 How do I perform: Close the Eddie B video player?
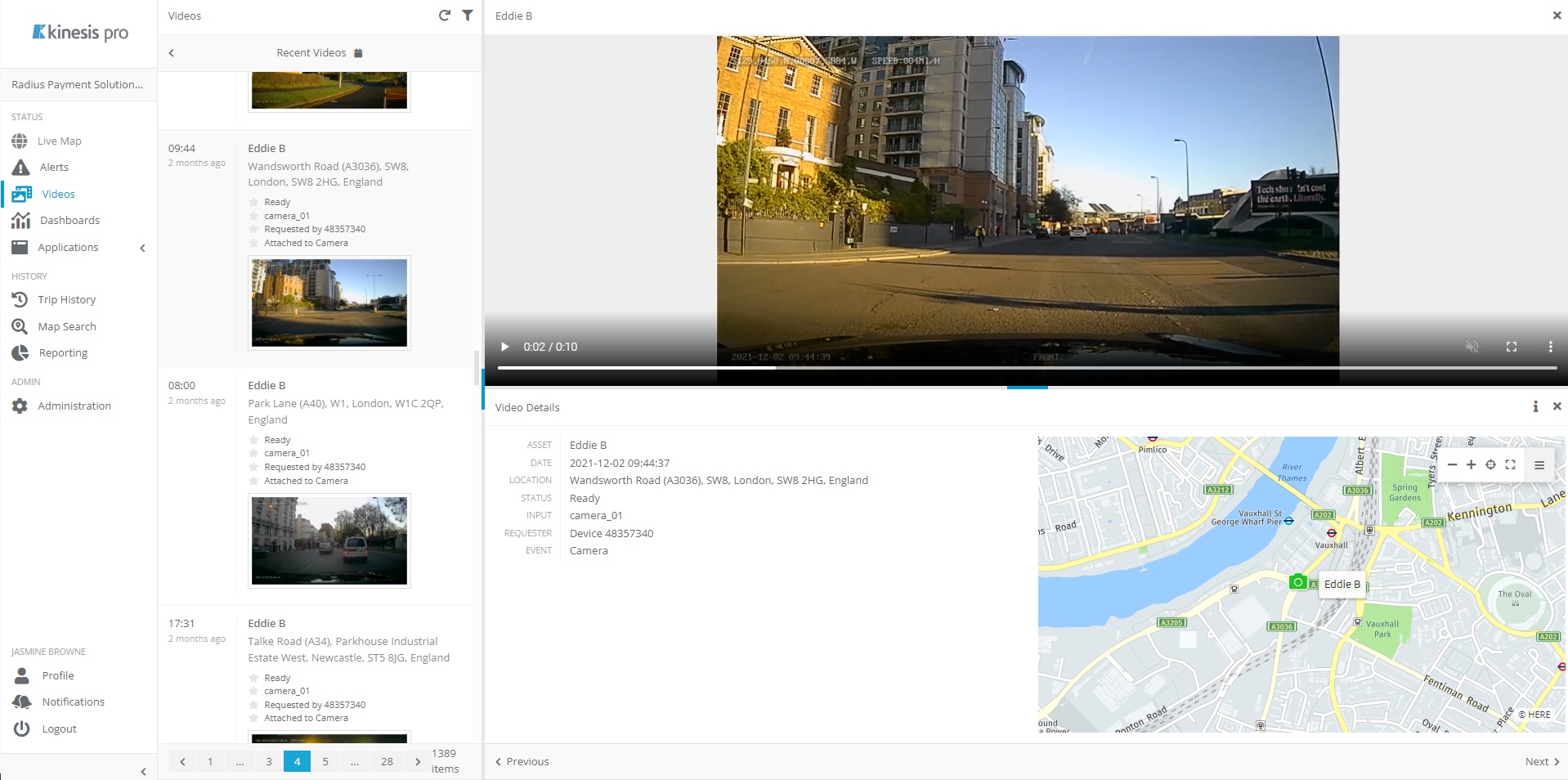click(x=1557, y=16)
